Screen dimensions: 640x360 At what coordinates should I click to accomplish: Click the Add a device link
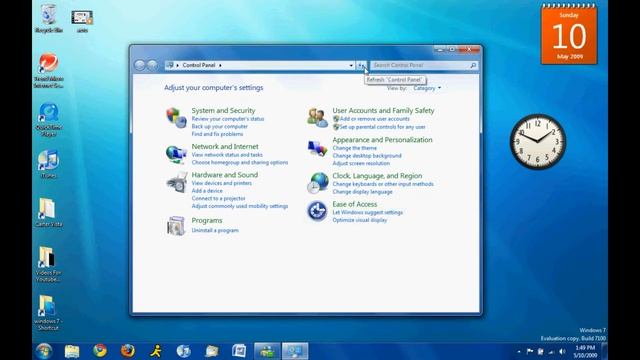click(x=207, y=191)
